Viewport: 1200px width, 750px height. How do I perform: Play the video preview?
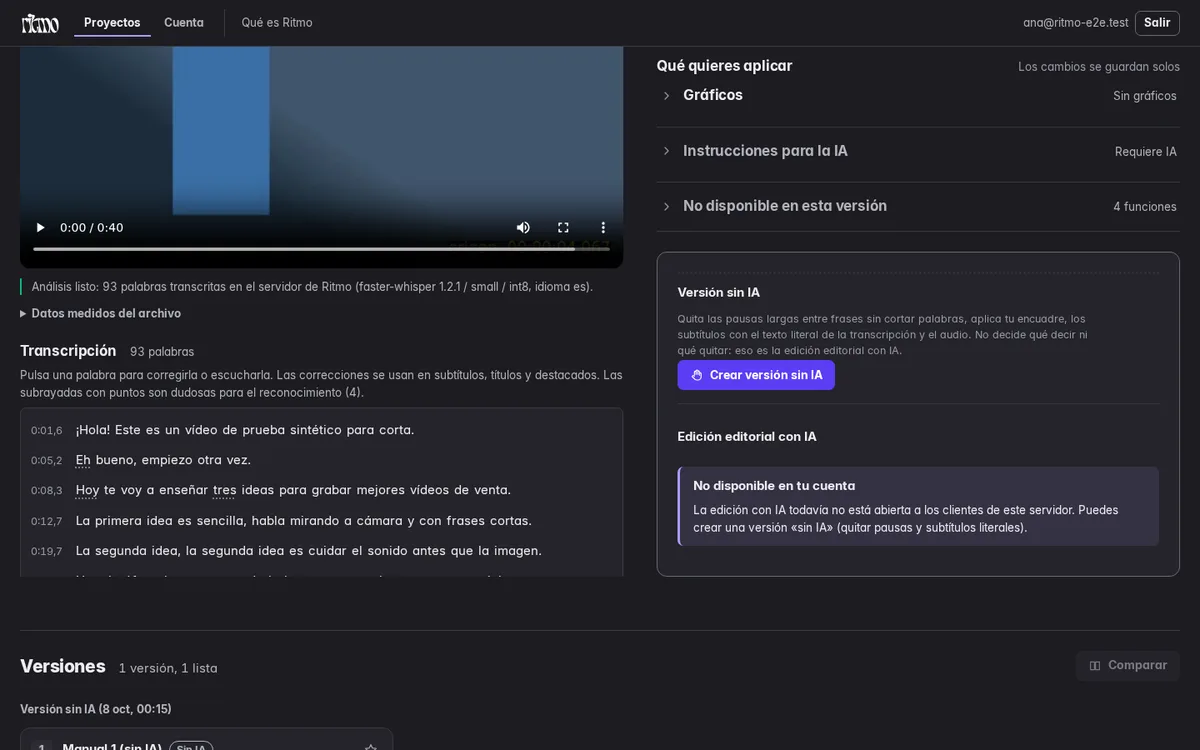pos(40,228)
